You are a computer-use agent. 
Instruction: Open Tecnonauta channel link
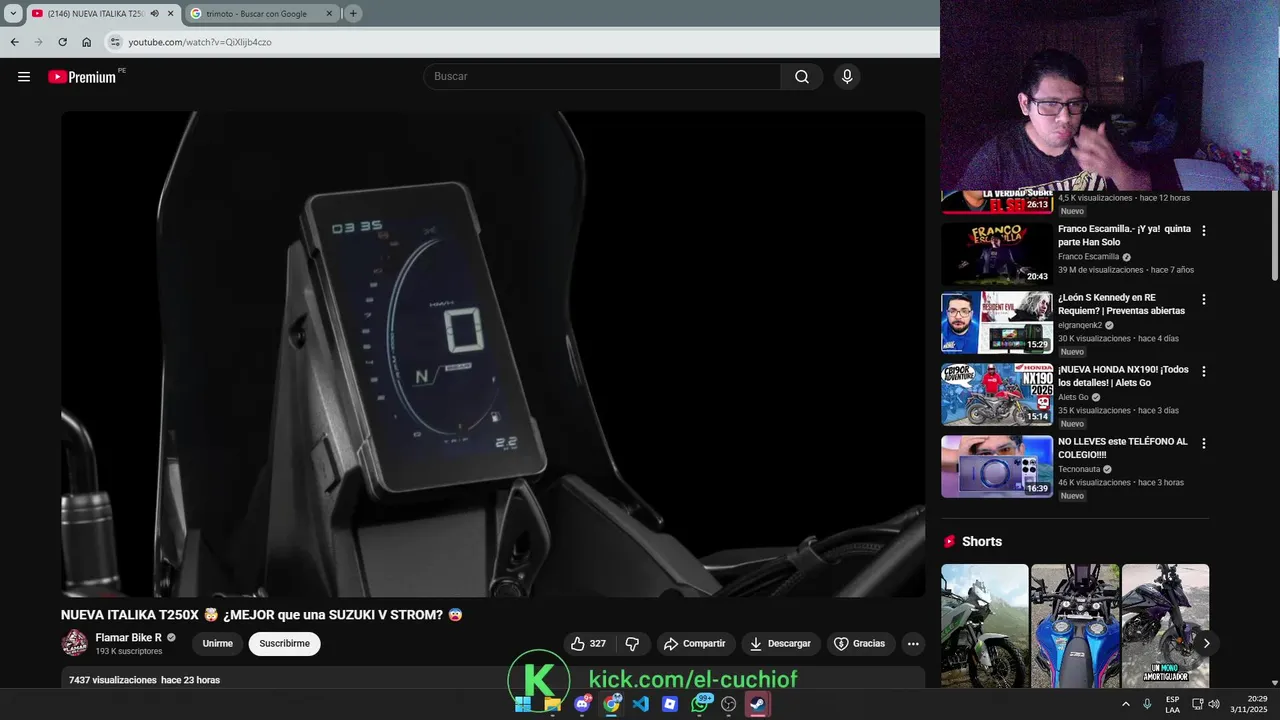point(1079,469)
